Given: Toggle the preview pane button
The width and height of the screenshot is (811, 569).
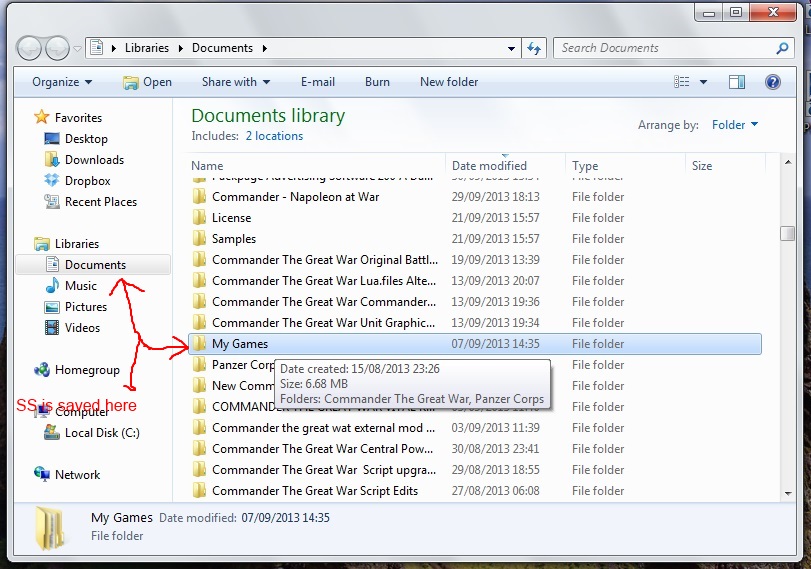Looking at the screenshot, I should pos(737,82).
